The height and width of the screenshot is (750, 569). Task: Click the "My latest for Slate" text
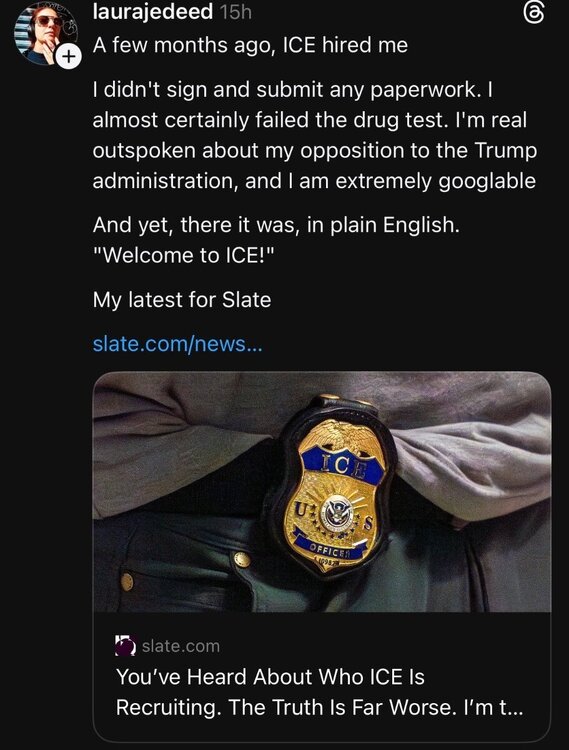click(182, 300)
